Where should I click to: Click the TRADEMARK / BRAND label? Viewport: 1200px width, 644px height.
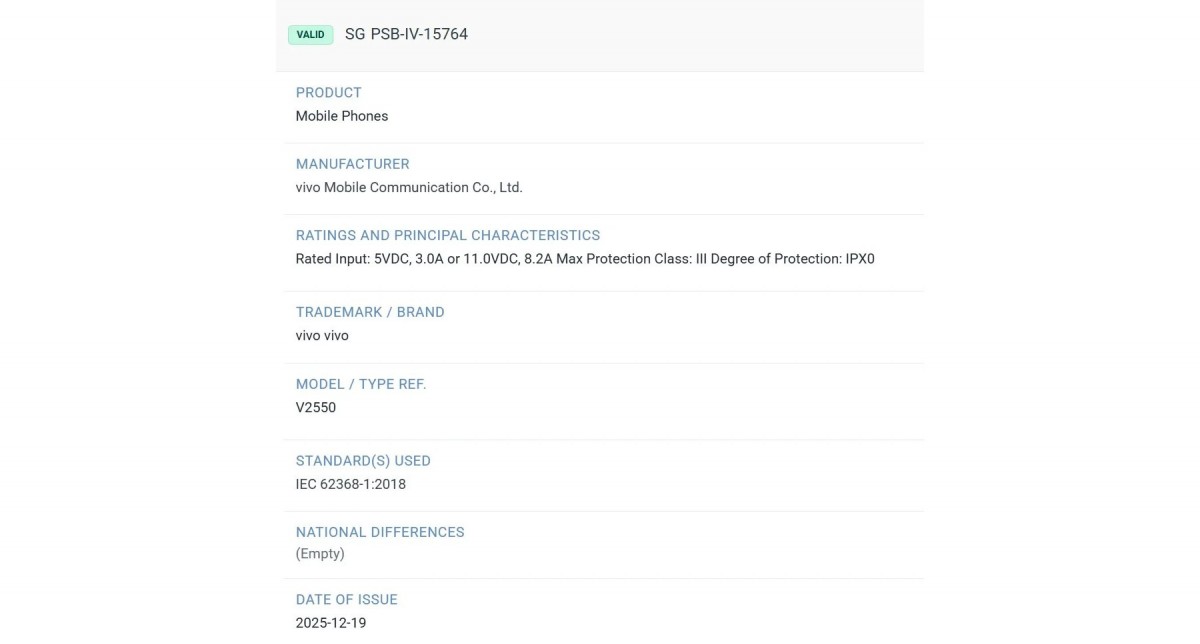369,312
